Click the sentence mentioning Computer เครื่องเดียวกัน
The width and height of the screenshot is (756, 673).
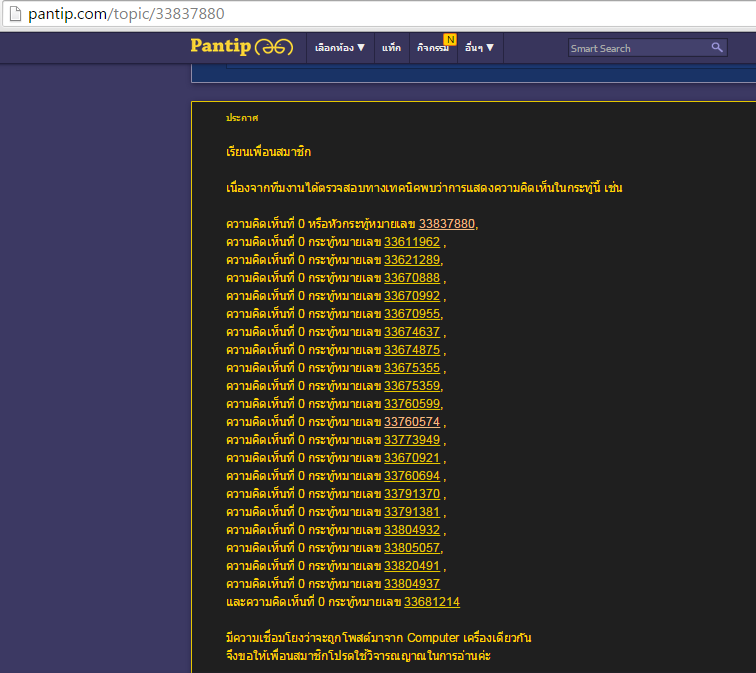(378, 637)
